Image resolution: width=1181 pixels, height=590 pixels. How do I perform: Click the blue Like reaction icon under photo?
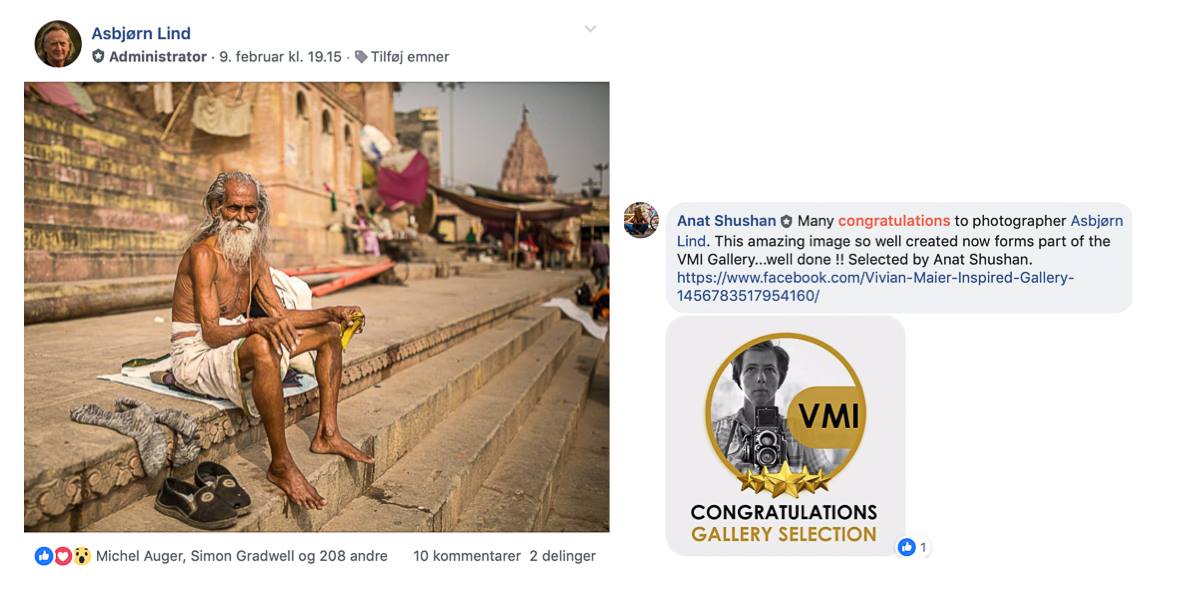(44, 556)
